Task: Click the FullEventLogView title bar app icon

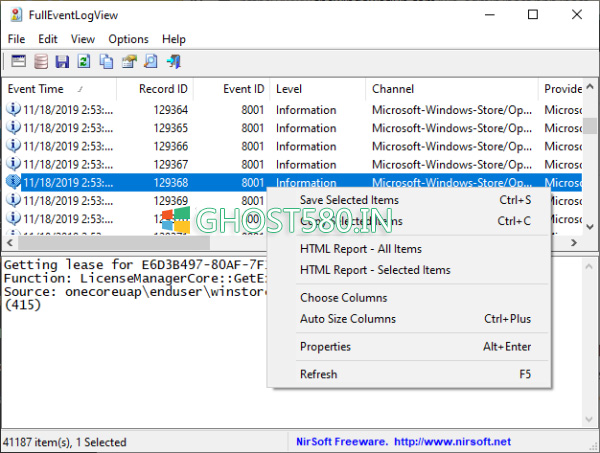Action: pyautogui.click(x=16, y=15)
